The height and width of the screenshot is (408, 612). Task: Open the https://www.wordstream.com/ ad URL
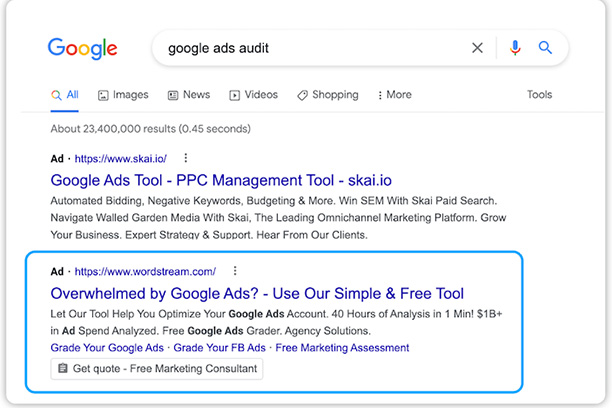coord(145,272)
